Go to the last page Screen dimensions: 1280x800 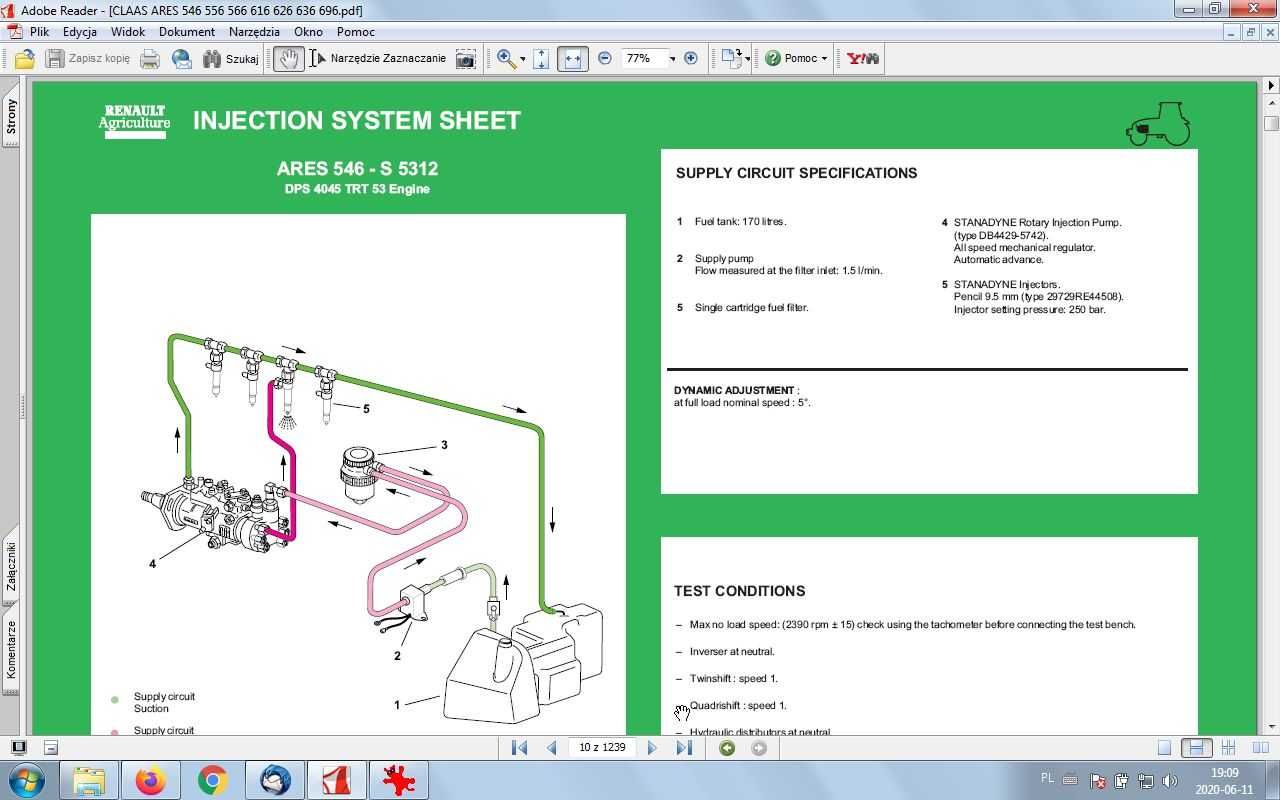[684, 748]
